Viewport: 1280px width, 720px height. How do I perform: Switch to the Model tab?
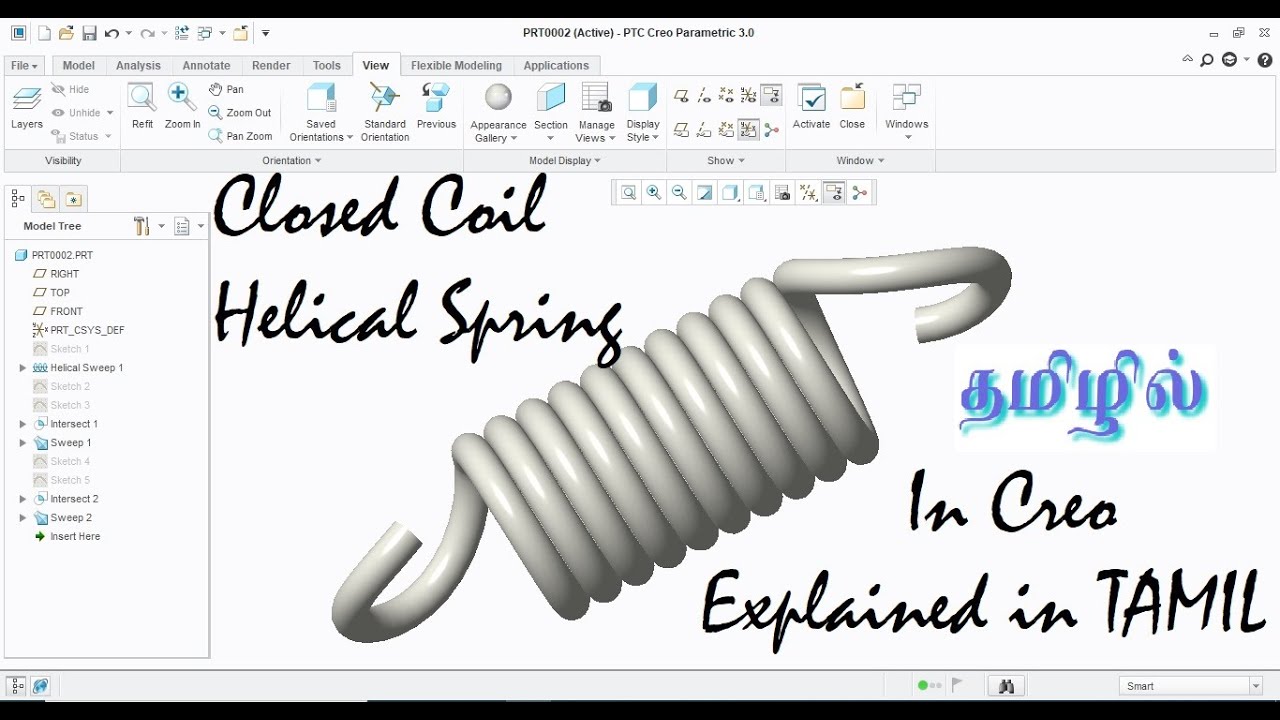click(x=79, y=66)
